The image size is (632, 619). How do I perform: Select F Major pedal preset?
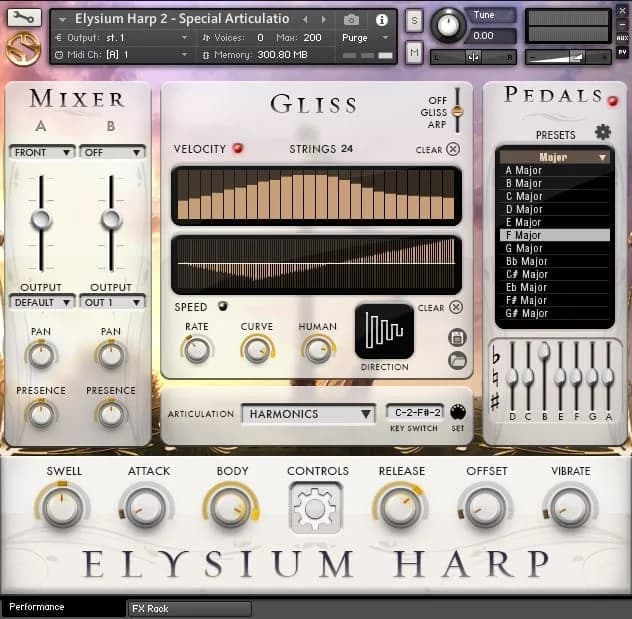[554, 235]
